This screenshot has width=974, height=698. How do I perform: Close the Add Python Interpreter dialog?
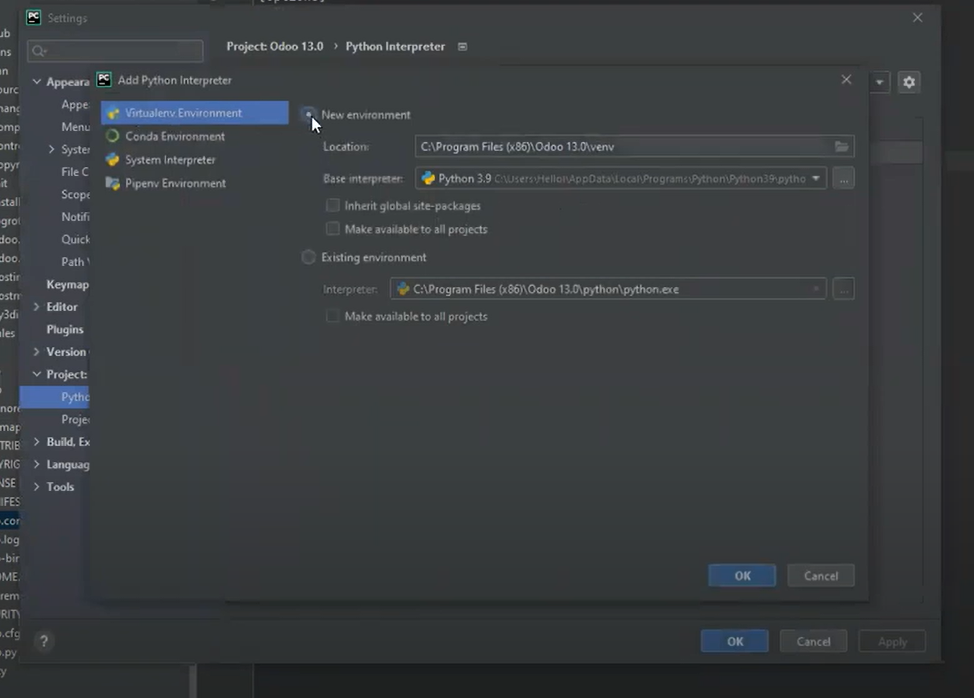click(x=846, y=79)
